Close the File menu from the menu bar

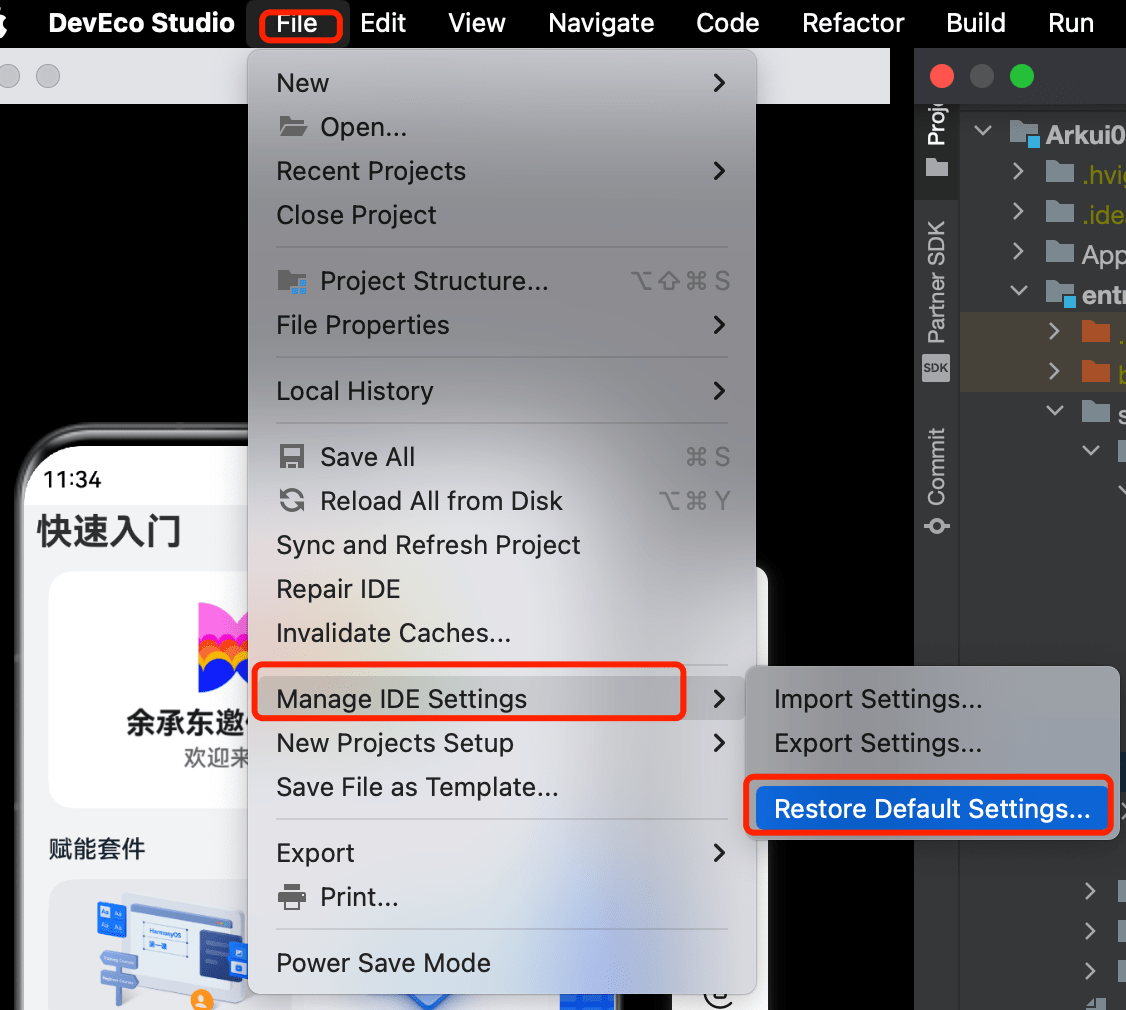click(297, 23)
